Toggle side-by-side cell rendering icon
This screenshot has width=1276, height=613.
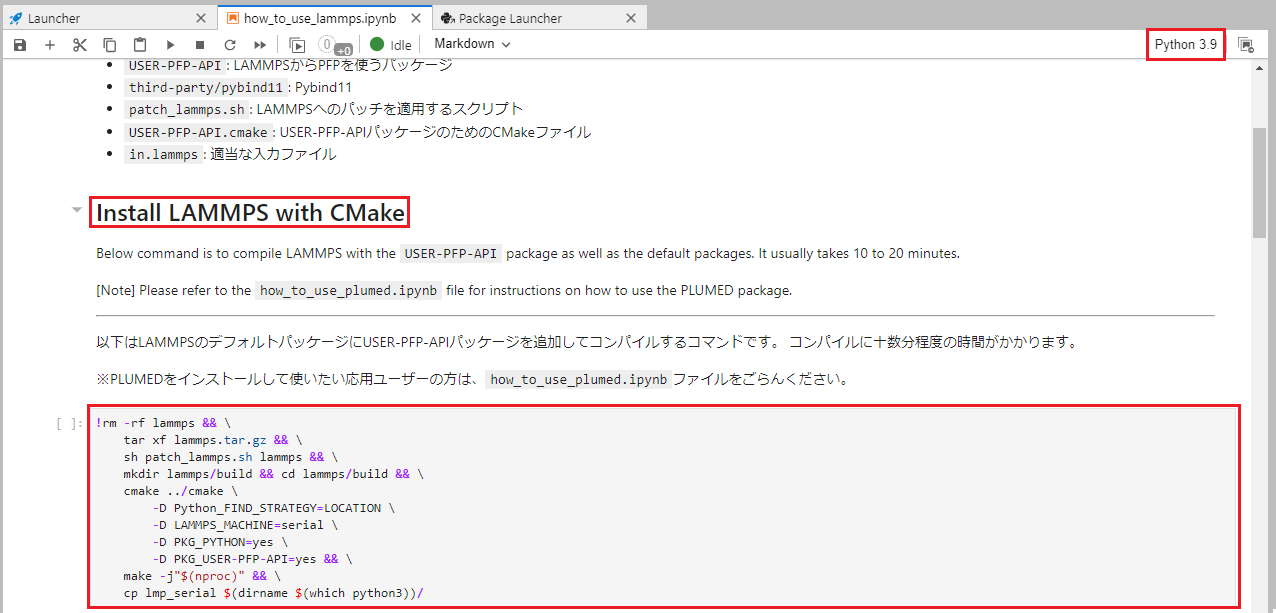click(x=296, y=44)
